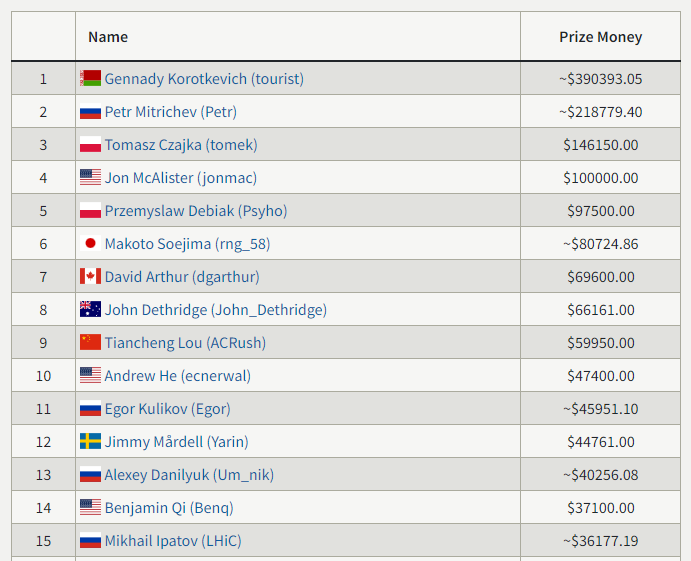Open Alexey Danilyuk (Um_nik) link
The image size is (691, 561).
[x=189, y=475]
